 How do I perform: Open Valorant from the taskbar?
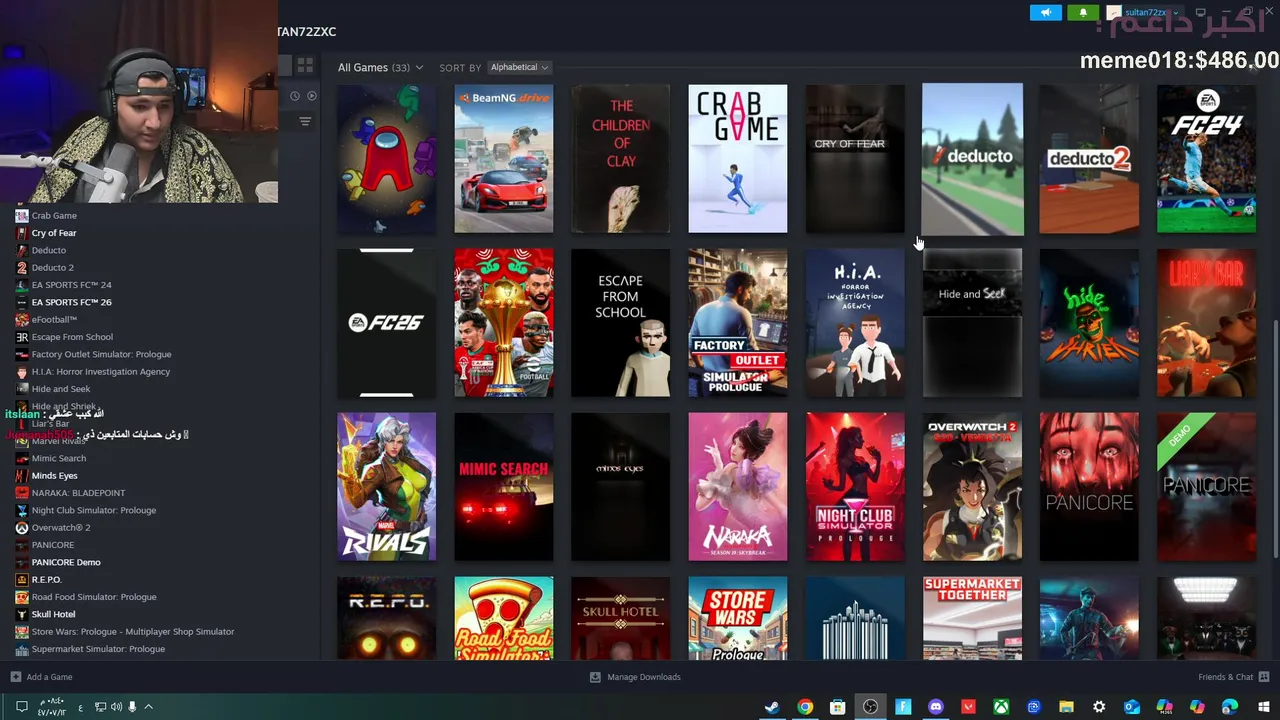pos(968,707)
